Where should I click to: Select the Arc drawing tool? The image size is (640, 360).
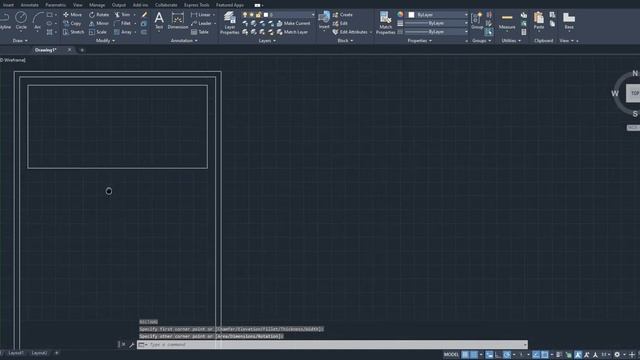point(38,20)
